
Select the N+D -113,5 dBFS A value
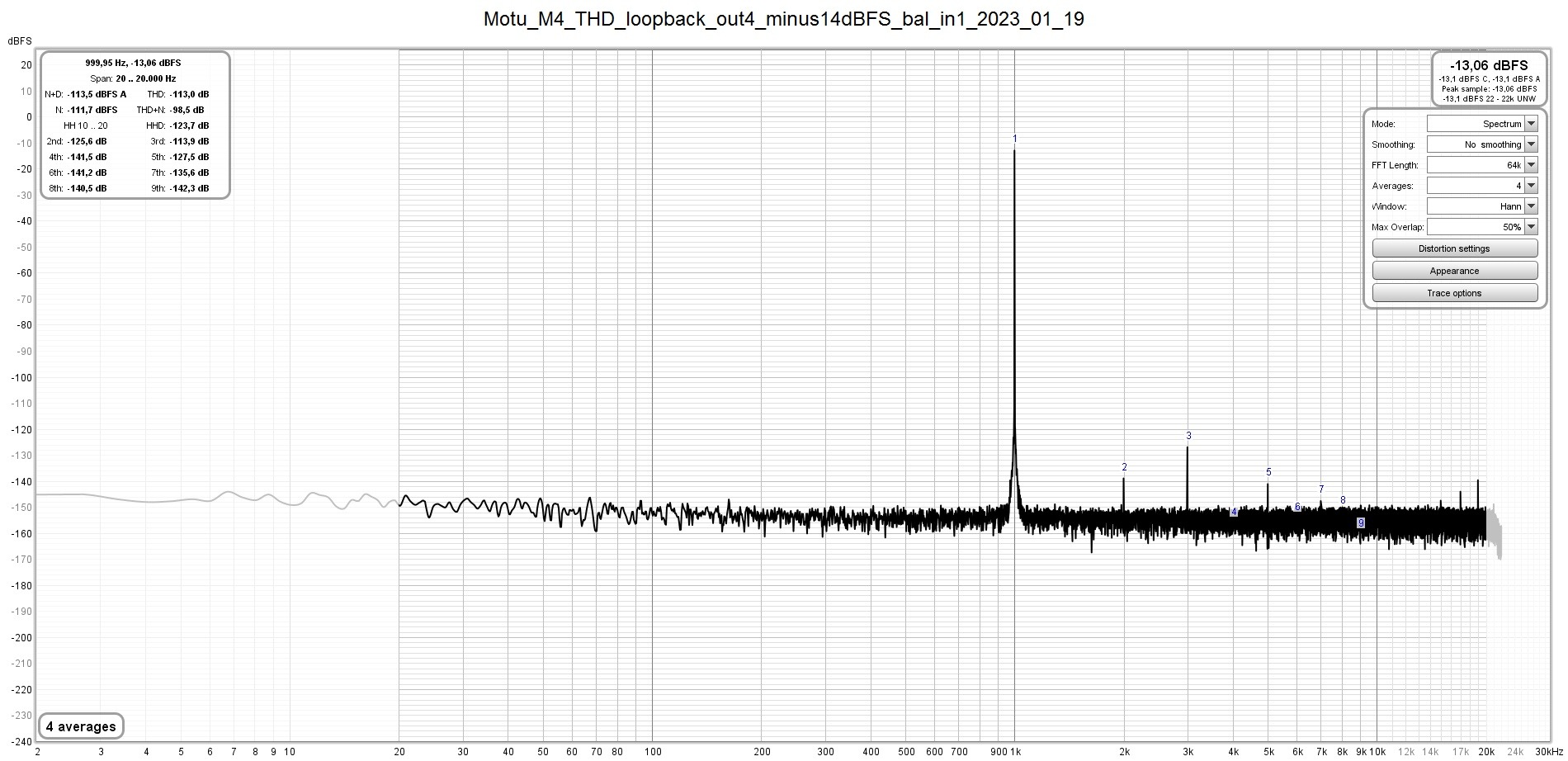point(97,94)
